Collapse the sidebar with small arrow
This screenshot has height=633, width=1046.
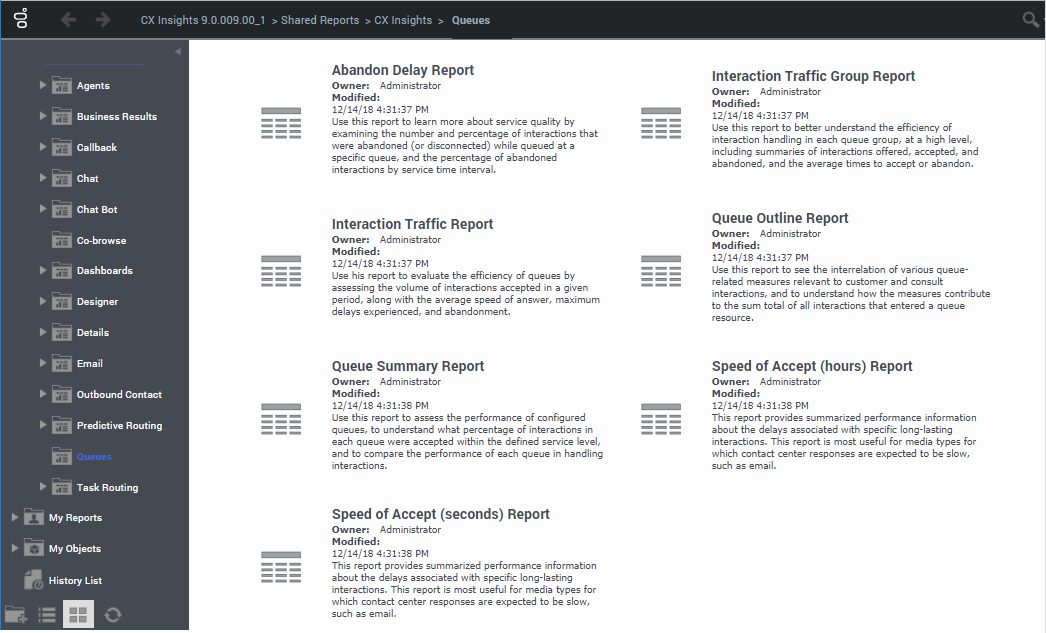[x=177, y=51]
